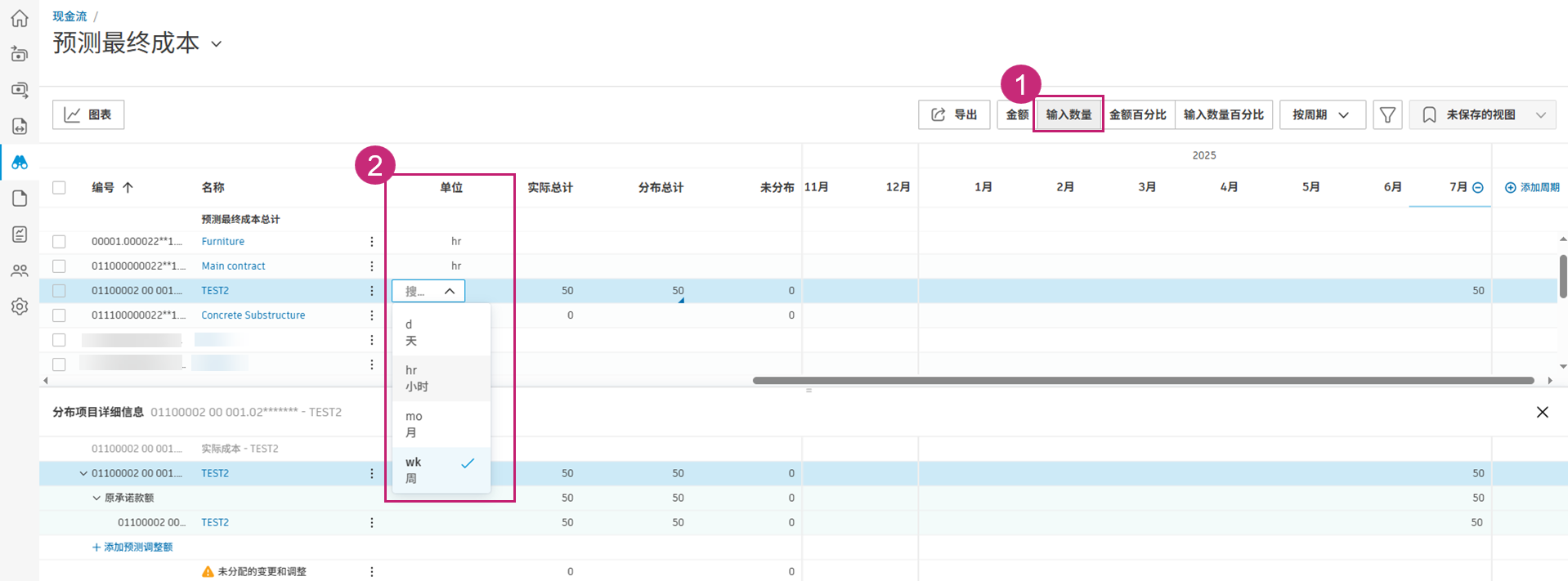
Task: Open the settings gear icon
Action: (20, 306)
